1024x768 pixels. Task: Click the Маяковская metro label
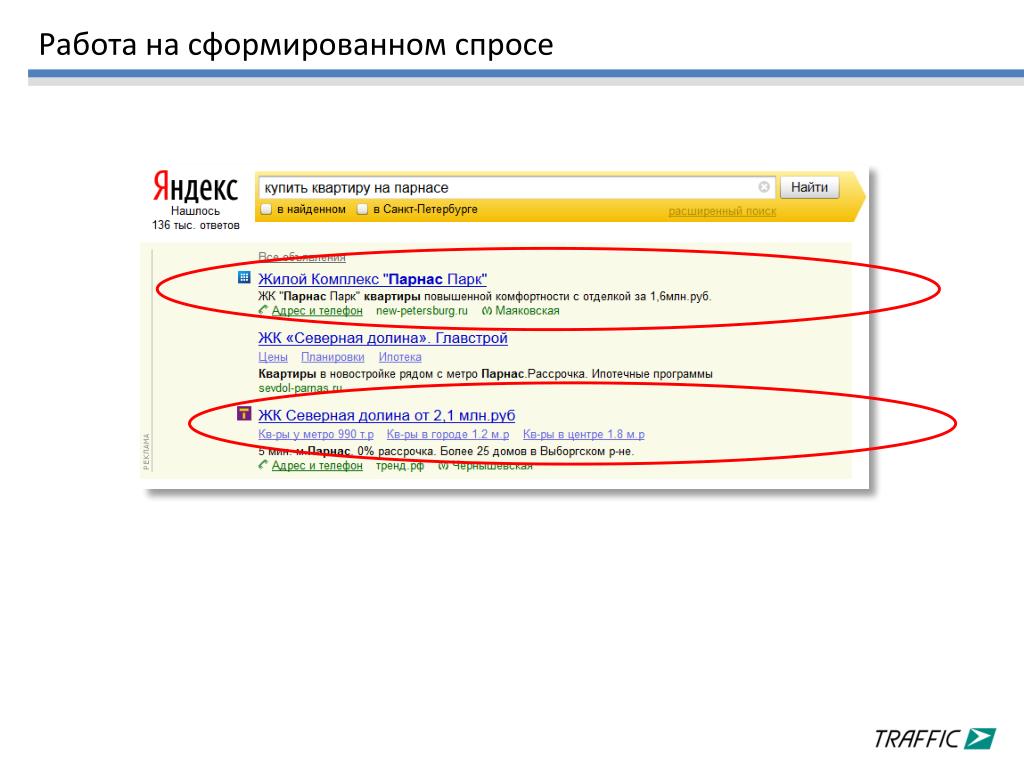tap(527, 311)
